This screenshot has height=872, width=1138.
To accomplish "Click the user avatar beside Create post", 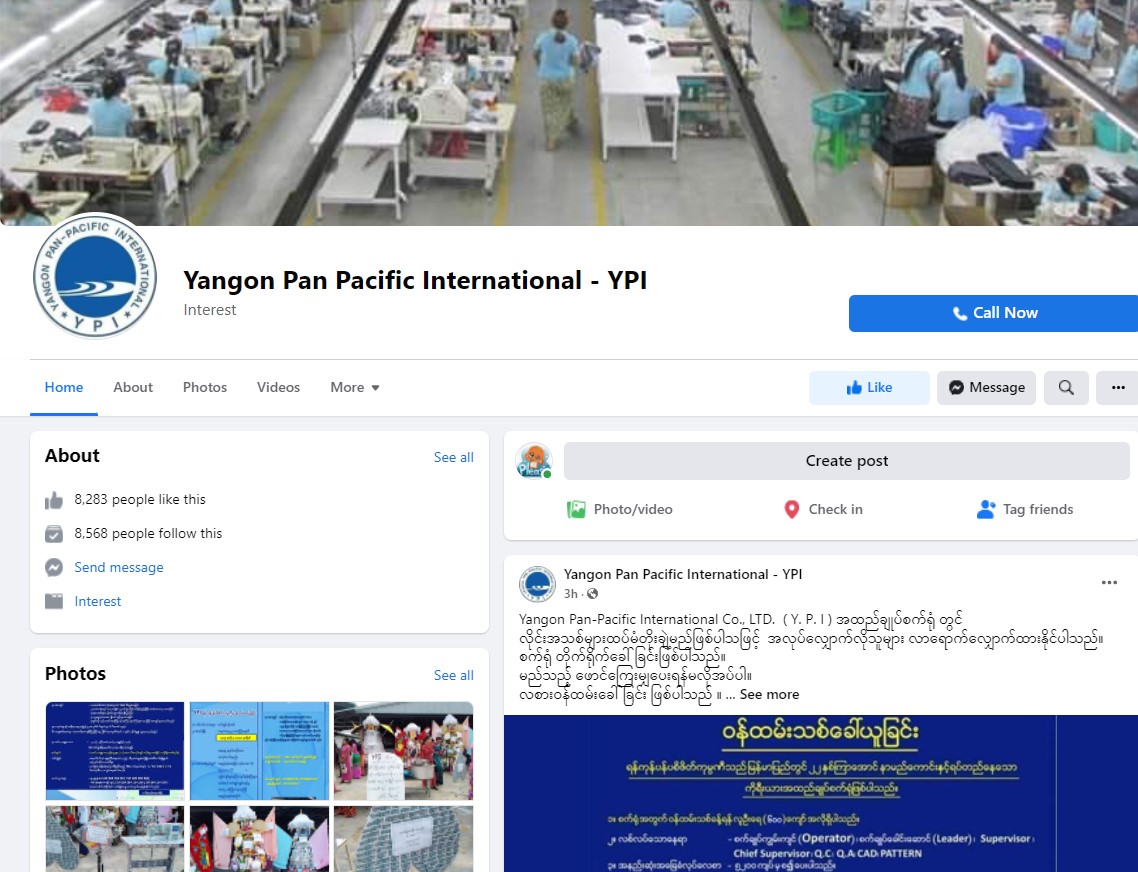I will tap(534, 461).
